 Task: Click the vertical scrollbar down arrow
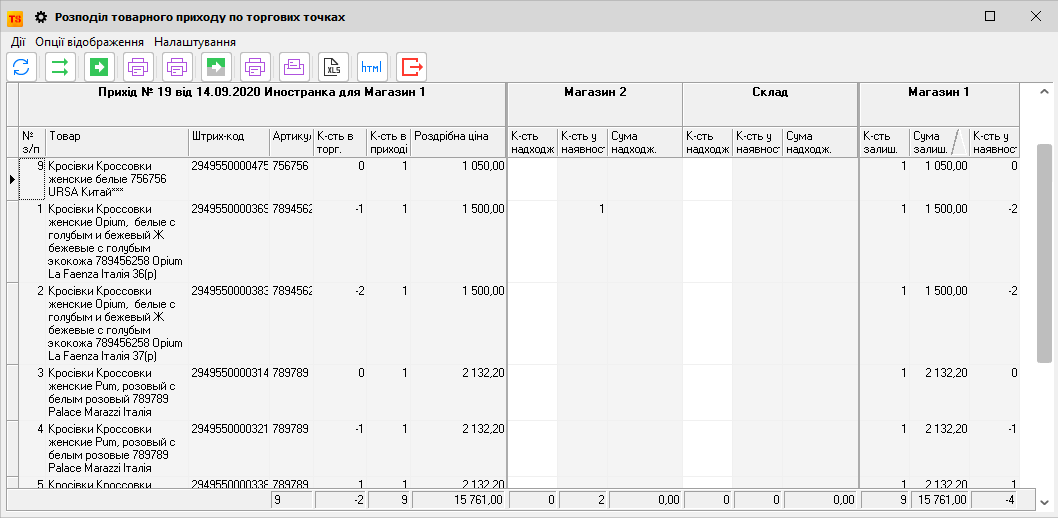1044,501
